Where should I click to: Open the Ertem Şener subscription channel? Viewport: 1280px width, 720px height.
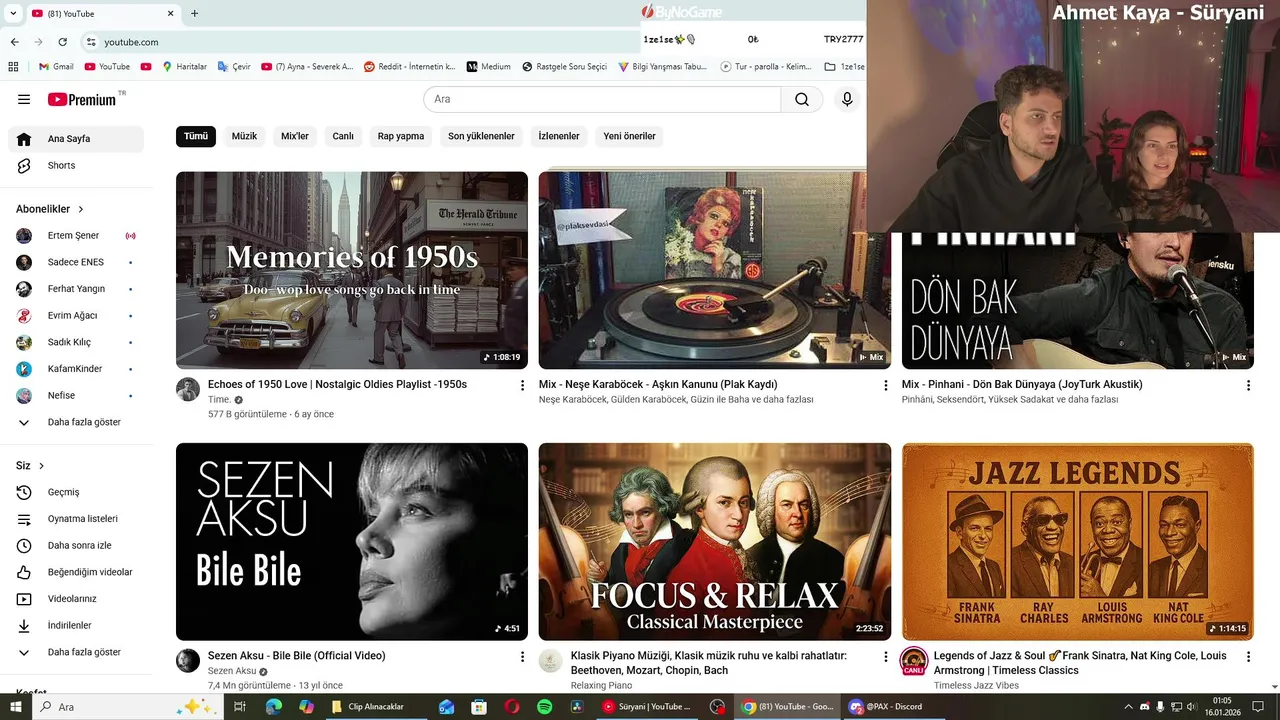pyautogui.click(x=76, y=236)
